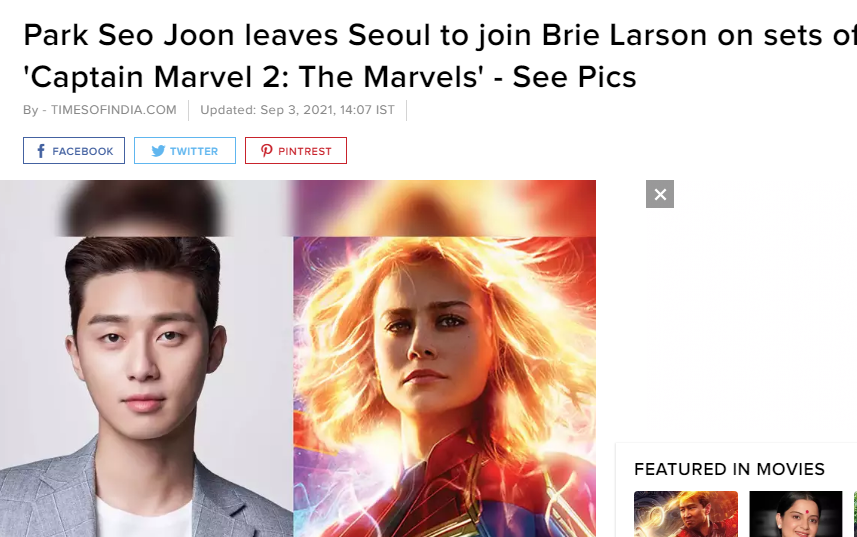Dismiss the ad with the gray X
The width and height of the screenshot is (857, 537).
coord(660,194)
